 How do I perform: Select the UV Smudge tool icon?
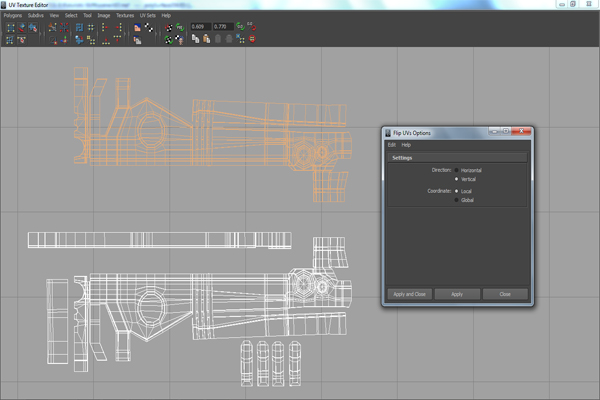[x=33, y=28]
